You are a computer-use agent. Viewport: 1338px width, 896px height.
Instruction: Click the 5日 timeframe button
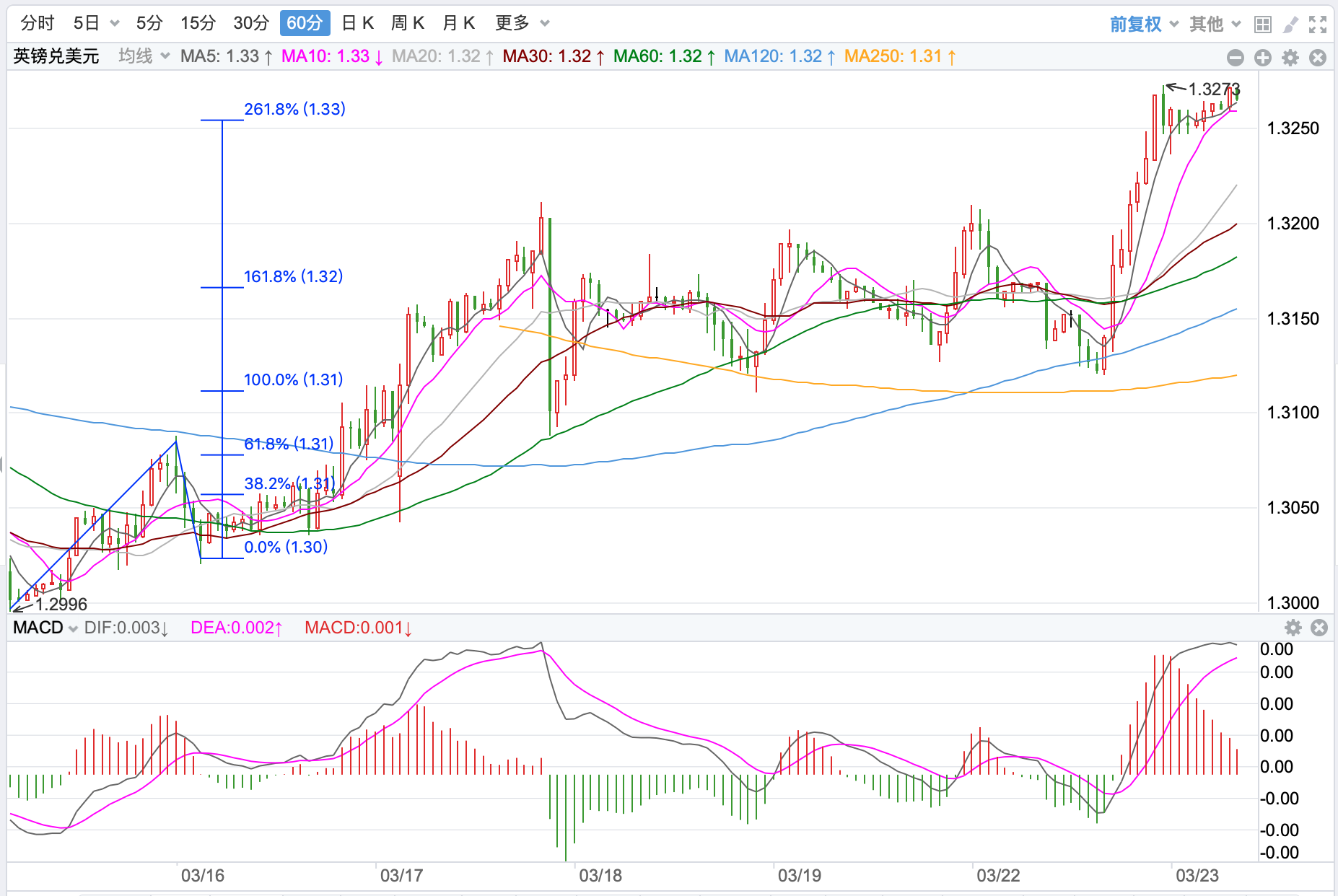tap(95, 23)
